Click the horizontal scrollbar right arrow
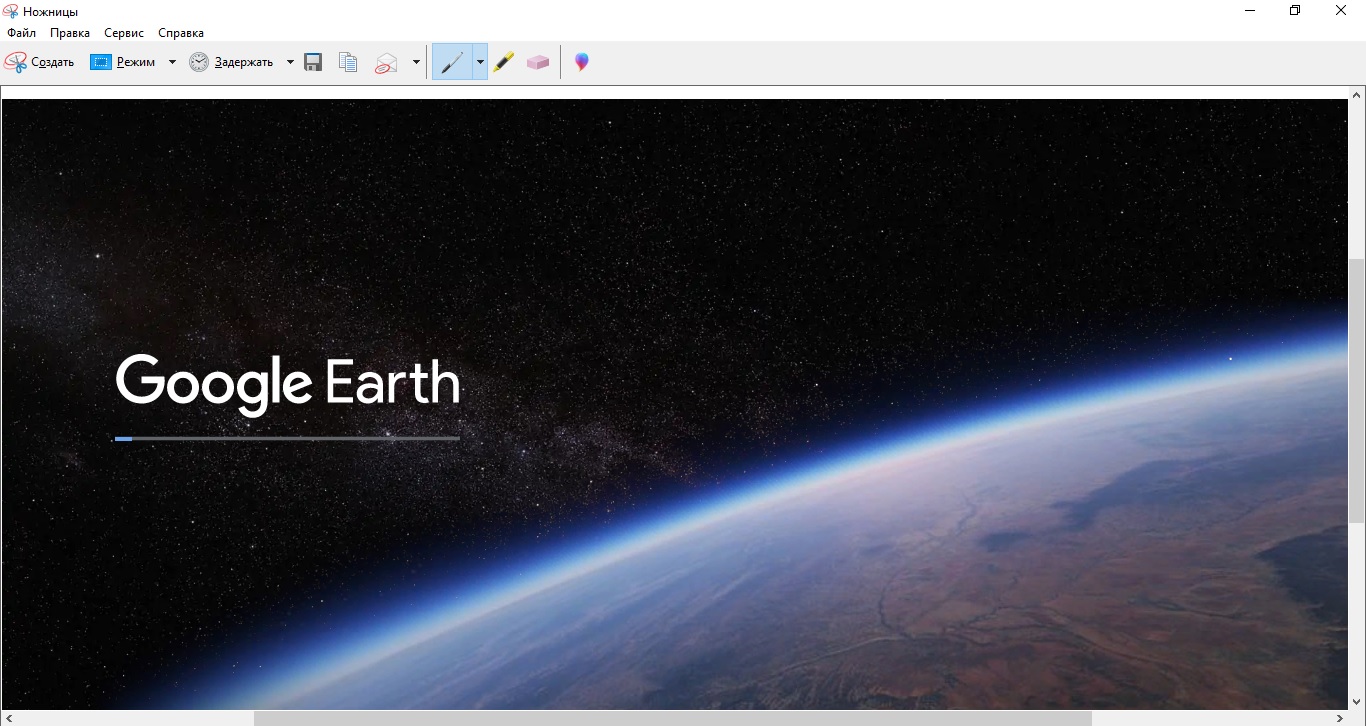Viewport: 1366px width, 726px height. (x=1340, y=718)
